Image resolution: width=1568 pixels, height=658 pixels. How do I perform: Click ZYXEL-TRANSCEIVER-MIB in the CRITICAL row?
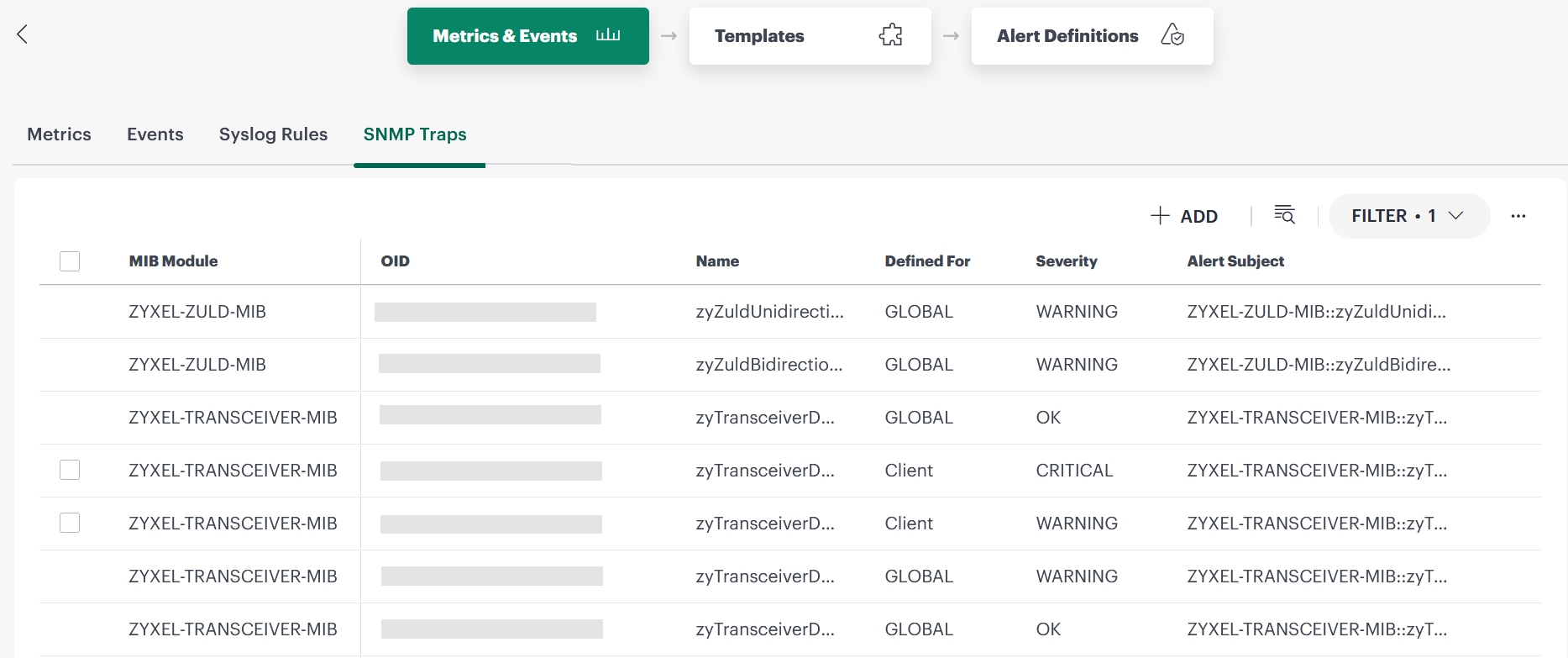point(233,471)
